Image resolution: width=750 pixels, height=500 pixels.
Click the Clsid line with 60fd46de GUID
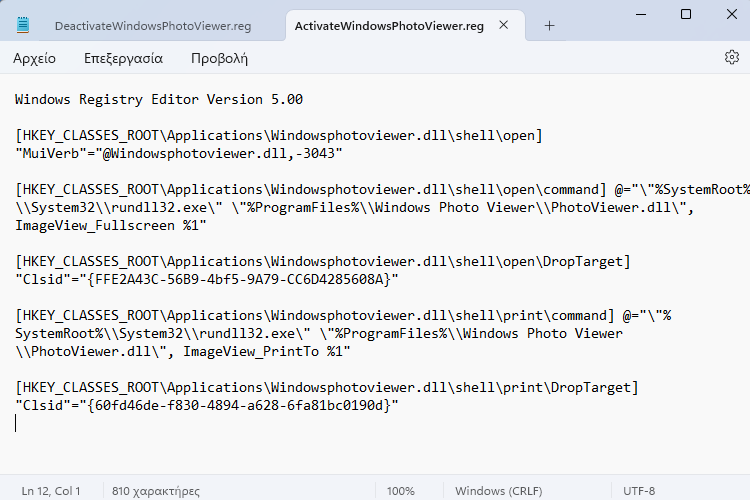(207, 405)
